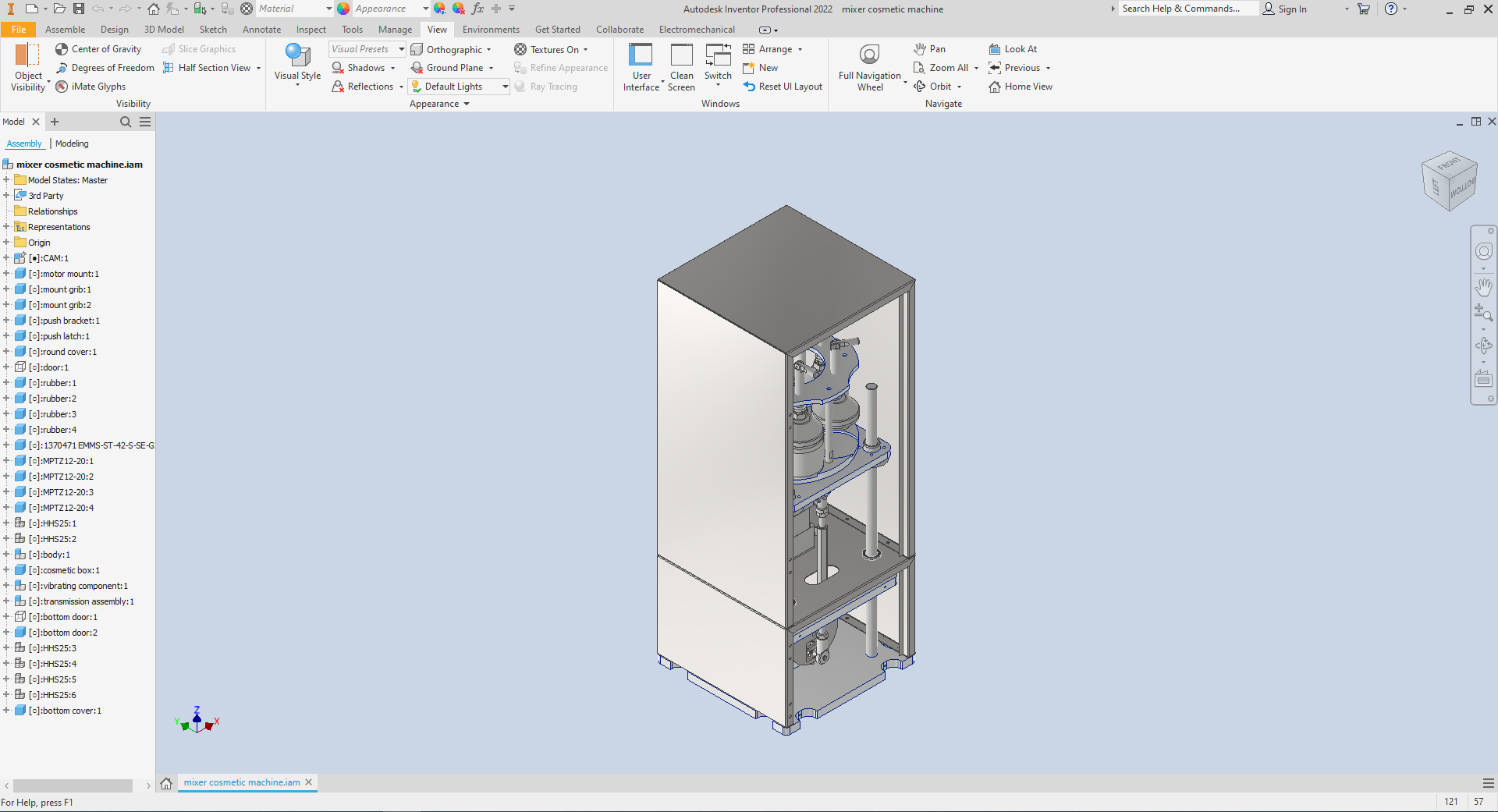Activate Clean Screen mode

[x=681, y=68]
